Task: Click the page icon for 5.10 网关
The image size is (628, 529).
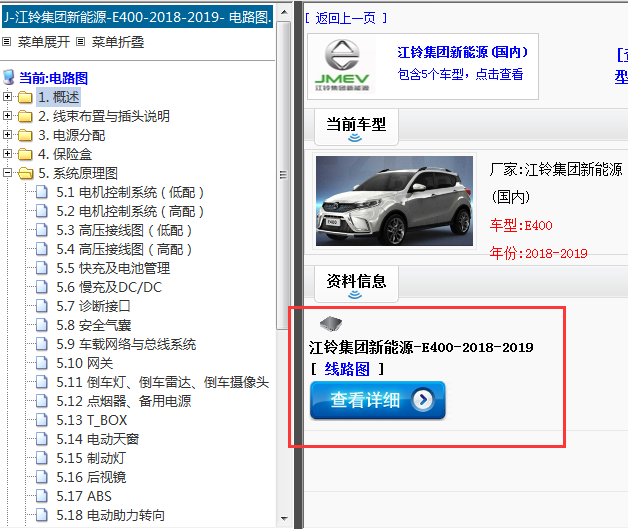Action: pos(42,363)
